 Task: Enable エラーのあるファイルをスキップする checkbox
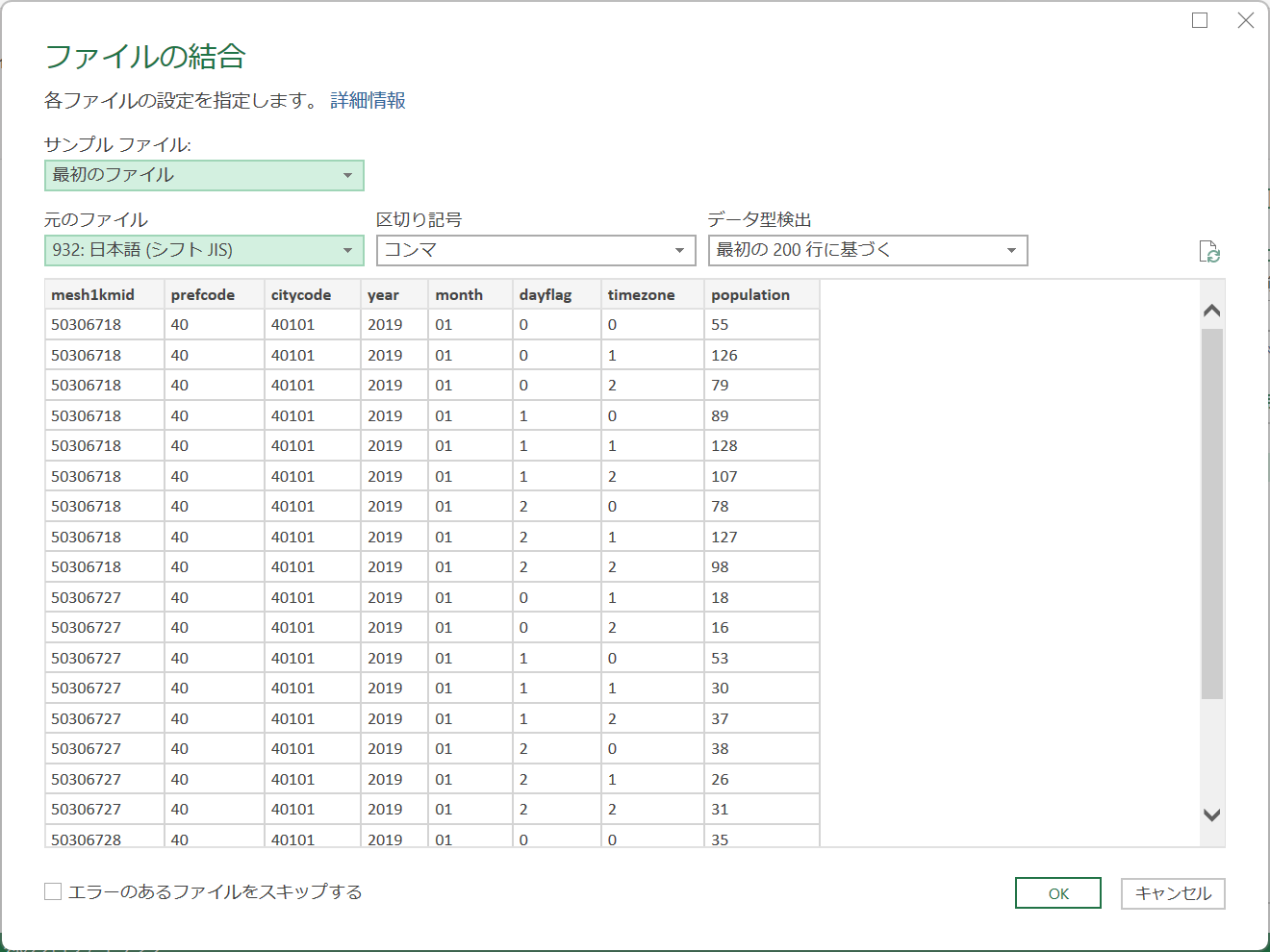[x=53, y=891]
